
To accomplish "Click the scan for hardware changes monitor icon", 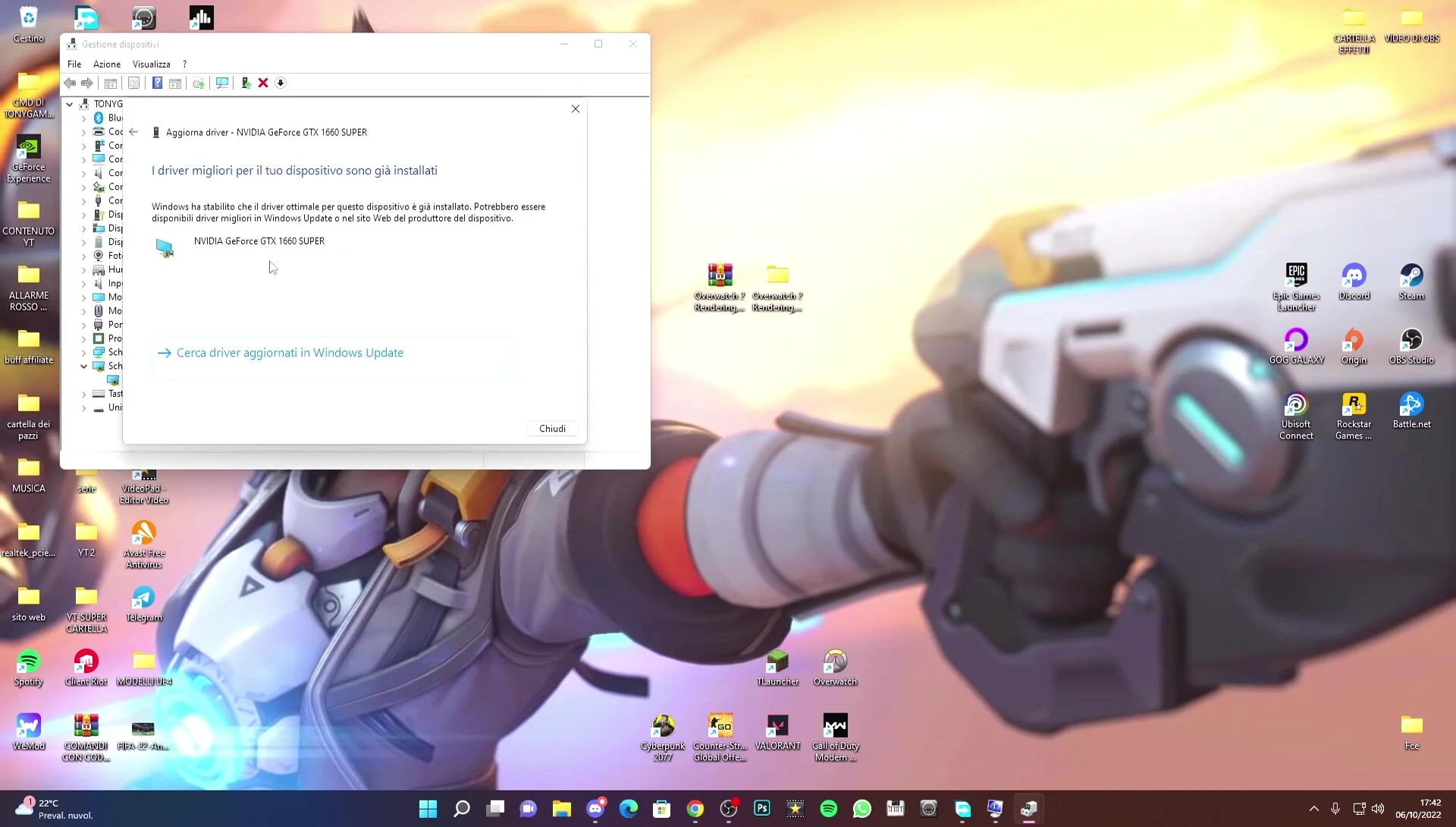I will [x=222, y=83].
